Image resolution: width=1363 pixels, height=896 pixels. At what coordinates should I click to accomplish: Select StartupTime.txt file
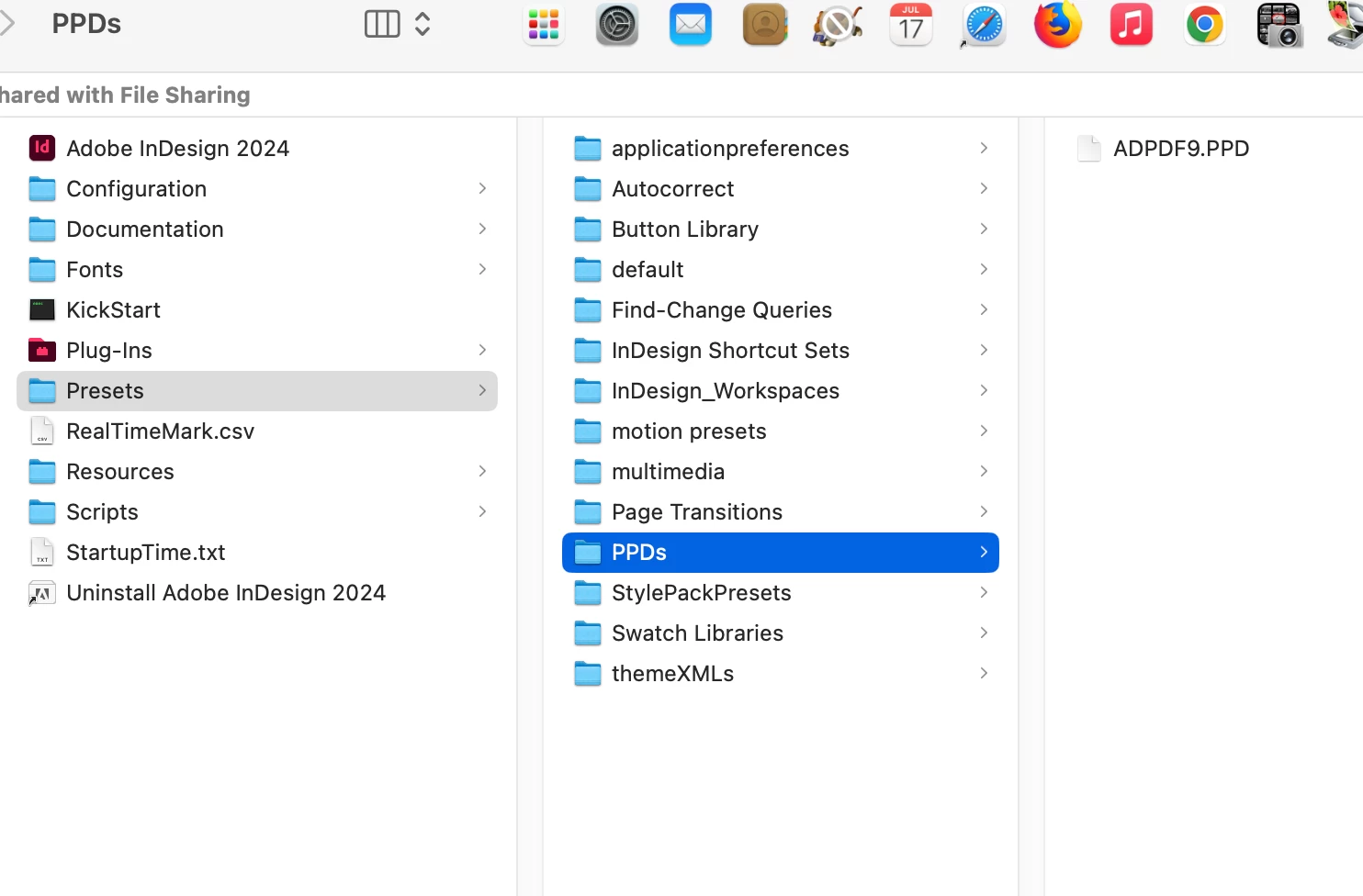[x=257, y=553]
